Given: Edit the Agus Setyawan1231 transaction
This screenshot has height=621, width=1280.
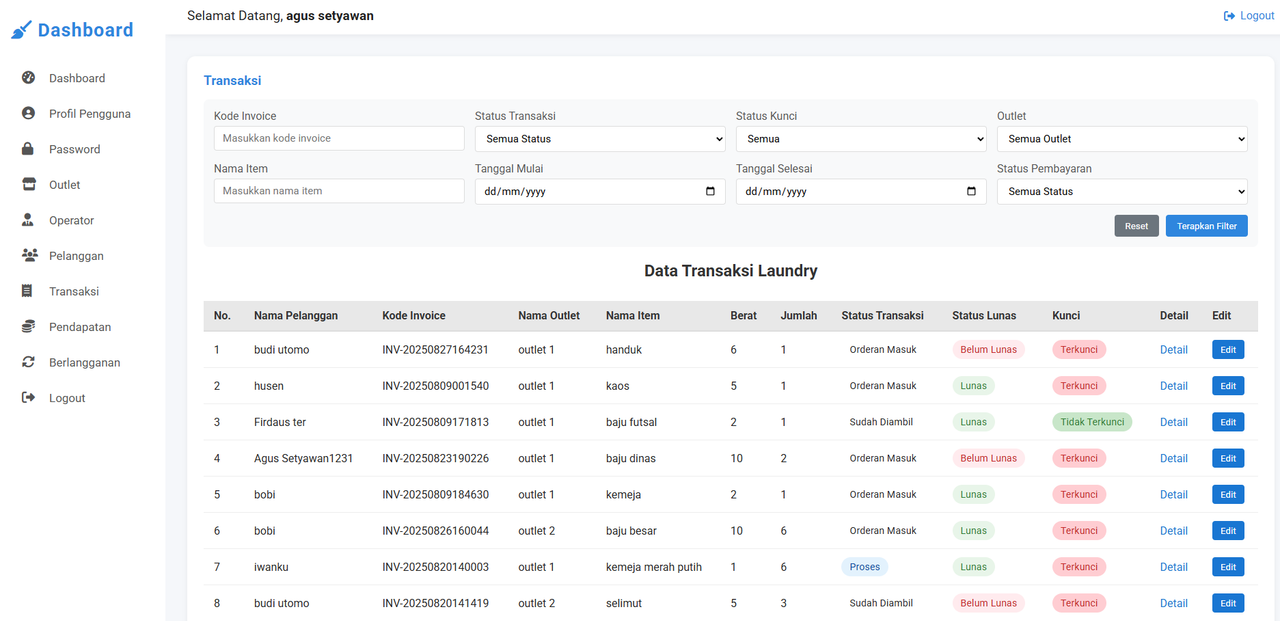Looking at the screenshot, I should [x=1228, y=458].
